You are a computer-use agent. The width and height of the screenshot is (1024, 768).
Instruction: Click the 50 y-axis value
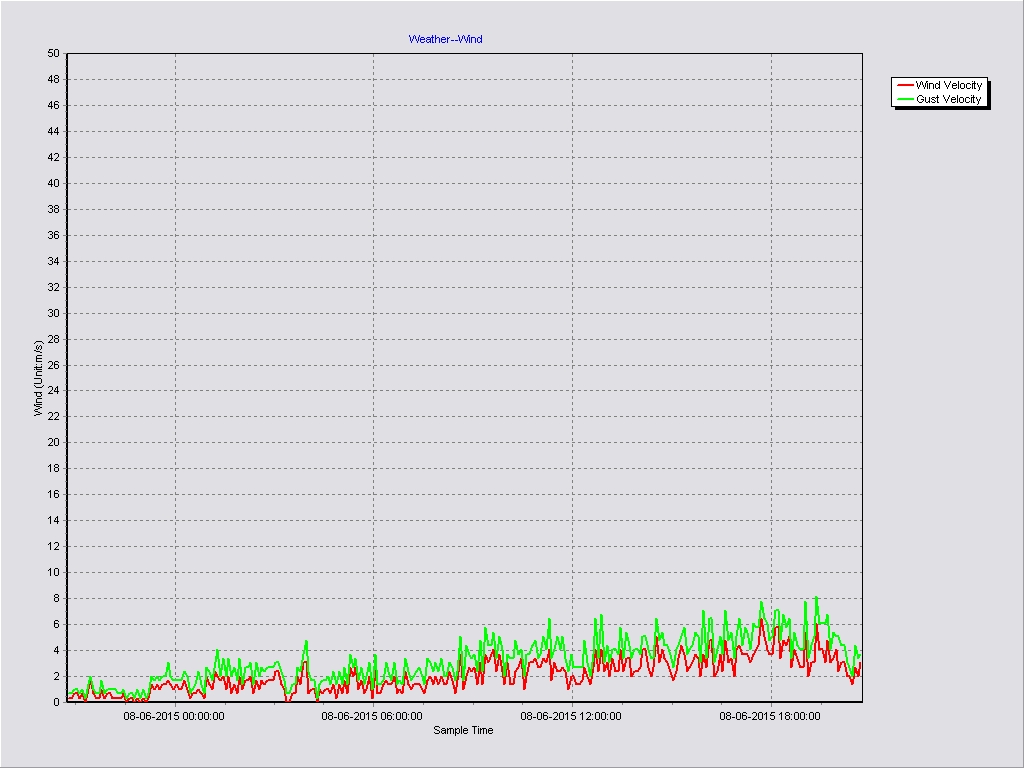pyautogui.click(x=53, y=54)
